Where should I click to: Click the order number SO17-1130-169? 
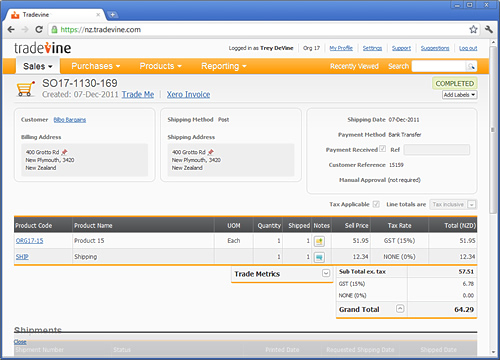(80, 83)
